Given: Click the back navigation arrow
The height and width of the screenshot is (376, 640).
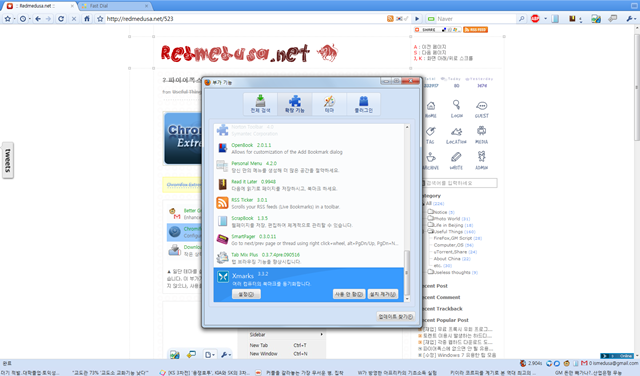Looking at the screenshot, I should [x=38, y=19].
